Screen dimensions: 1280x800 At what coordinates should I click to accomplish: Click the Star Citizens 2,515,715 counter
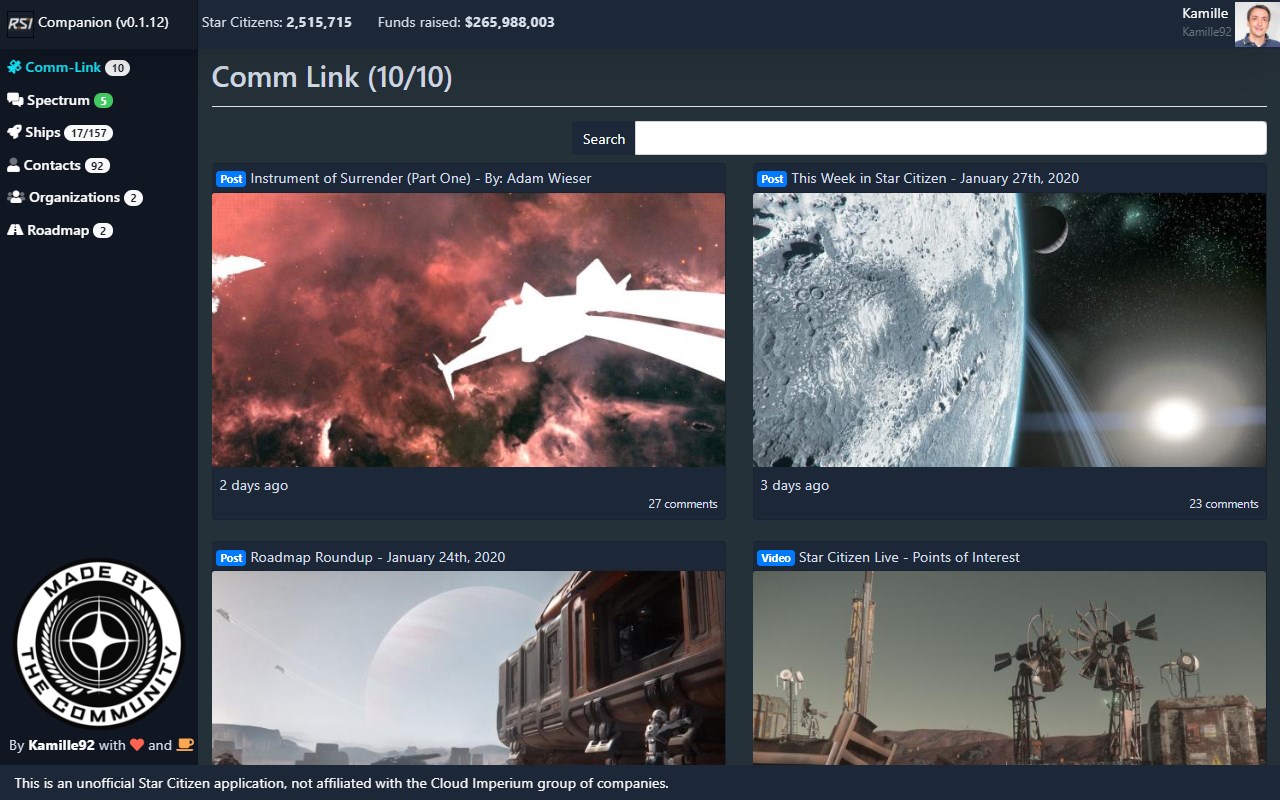277,22
